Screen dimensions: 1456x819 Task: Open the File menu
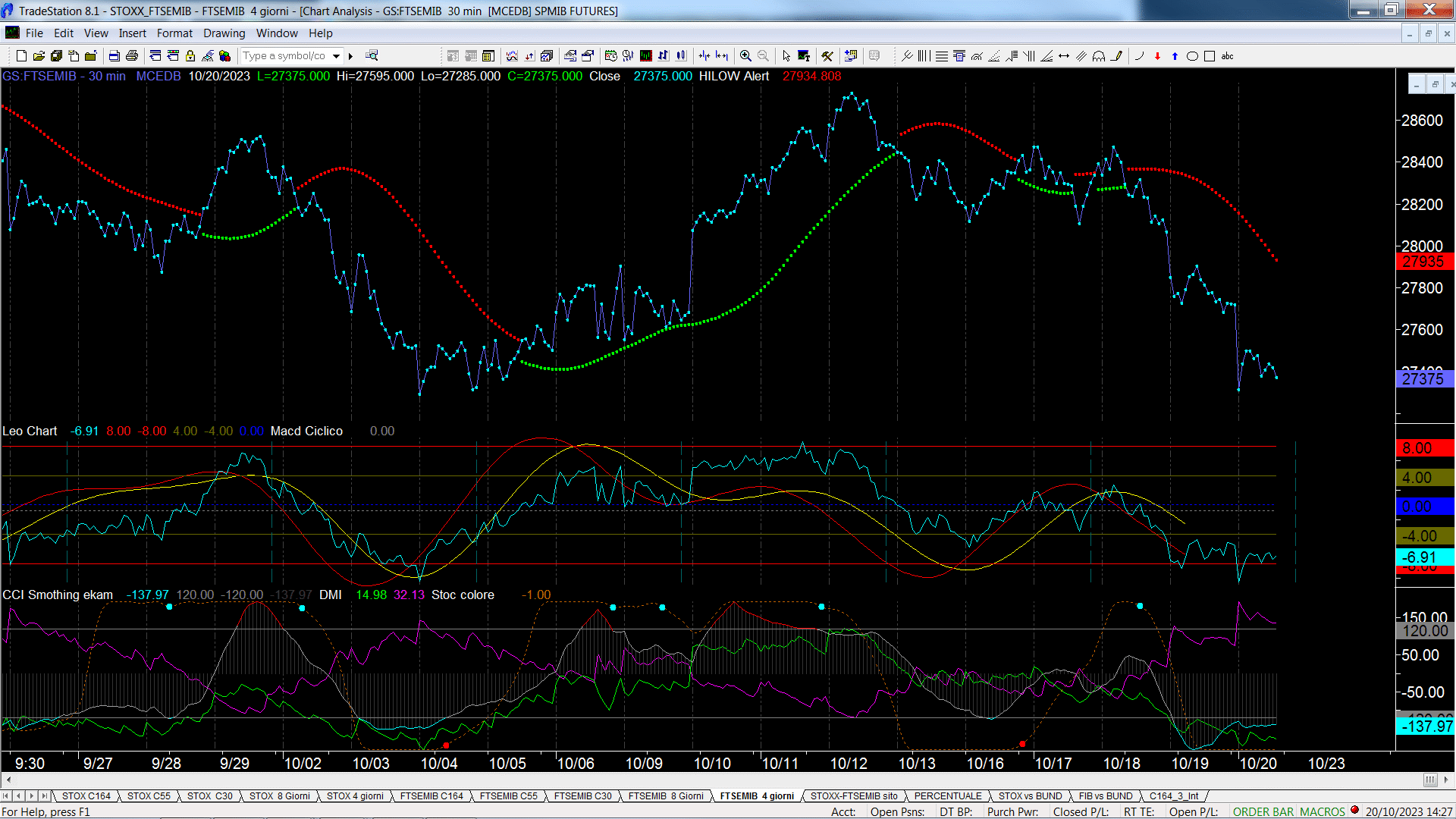pyautogui.click(x=34, y=33)
